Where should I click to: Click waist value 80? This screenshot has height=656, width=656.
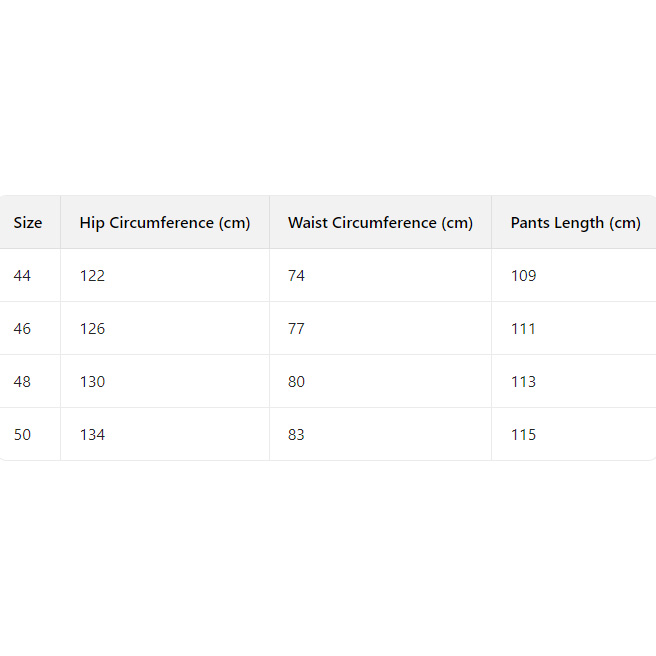pyautogui.click(x=296, y=382)
